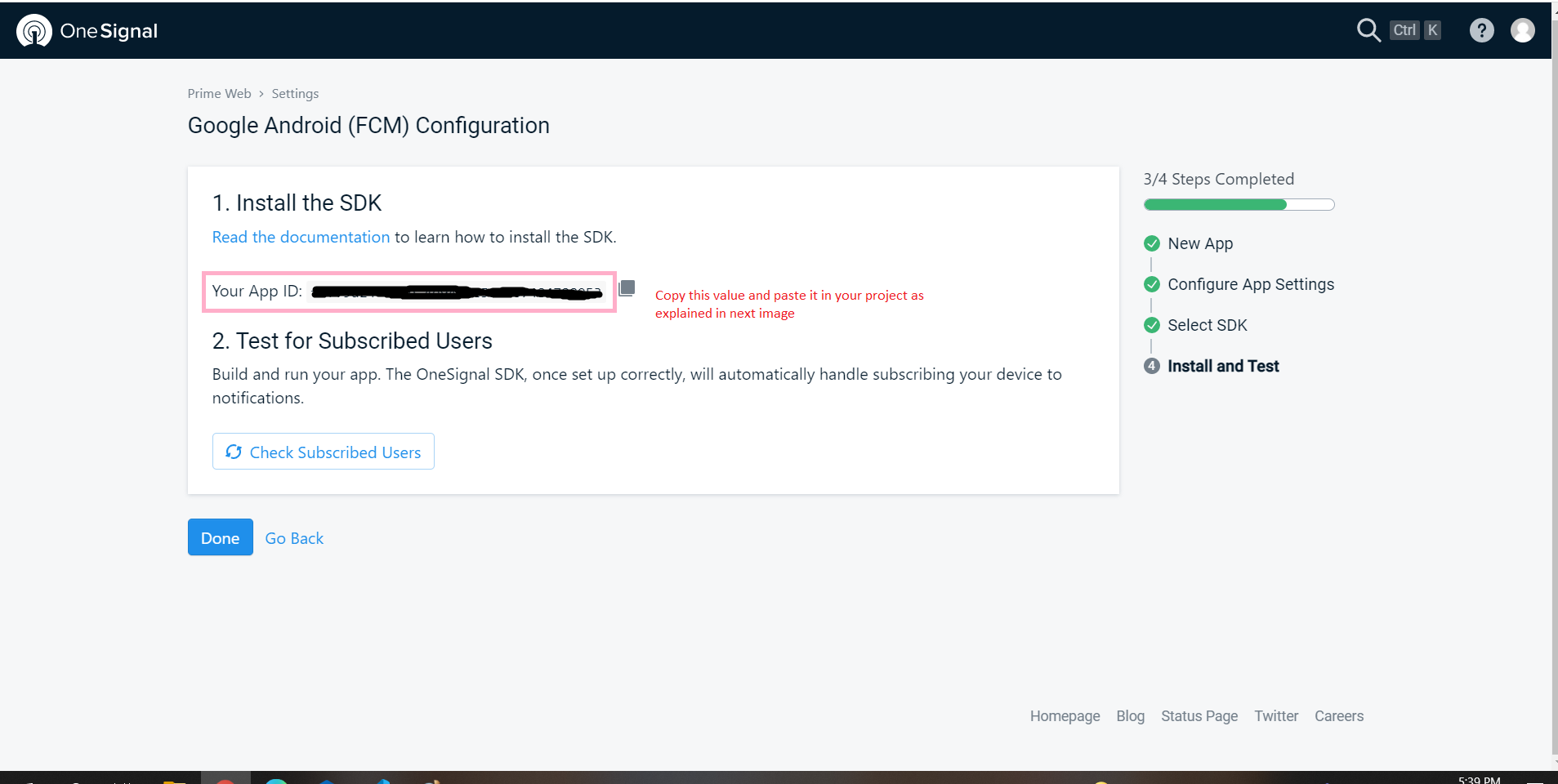Image resolution: width=1558 pixels, height=784 pixels.
Task: Click Select SDK green checkmark icon
Action: click(x=1152, y=325)
